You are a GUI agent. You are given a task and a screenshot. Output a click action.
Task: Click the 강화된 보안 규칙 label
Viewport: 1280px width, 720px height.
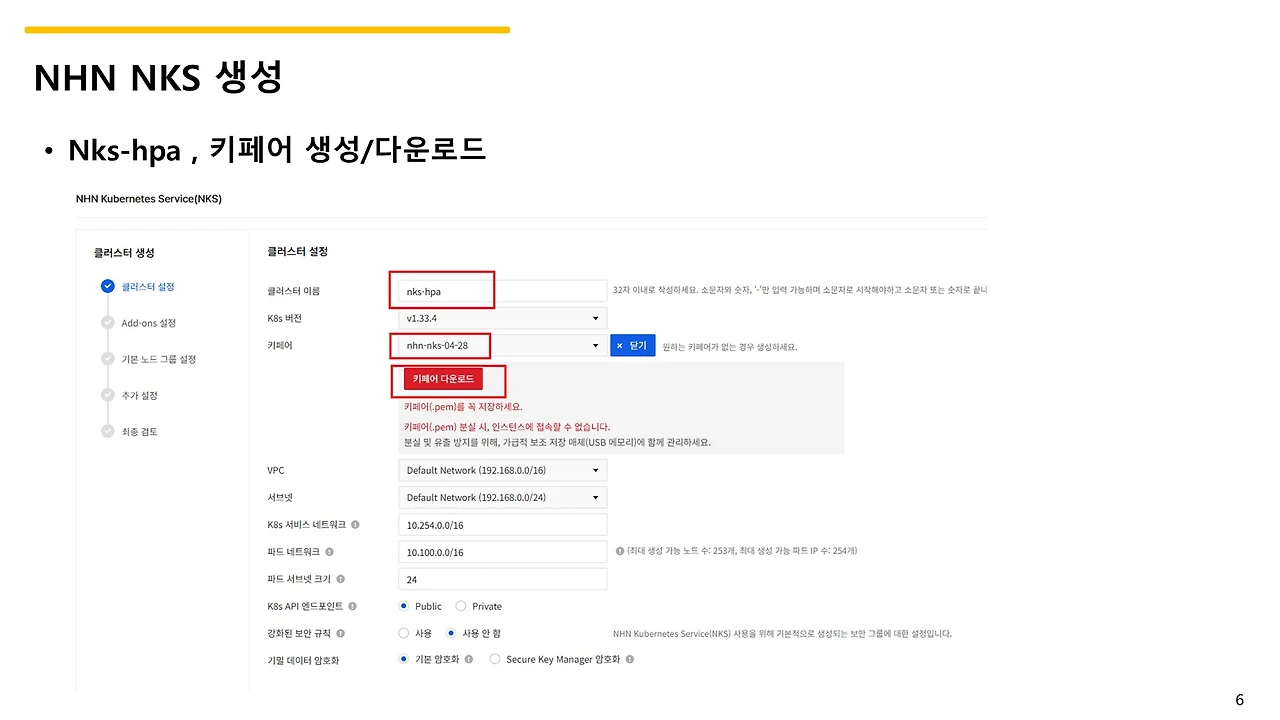pos(300,634)
